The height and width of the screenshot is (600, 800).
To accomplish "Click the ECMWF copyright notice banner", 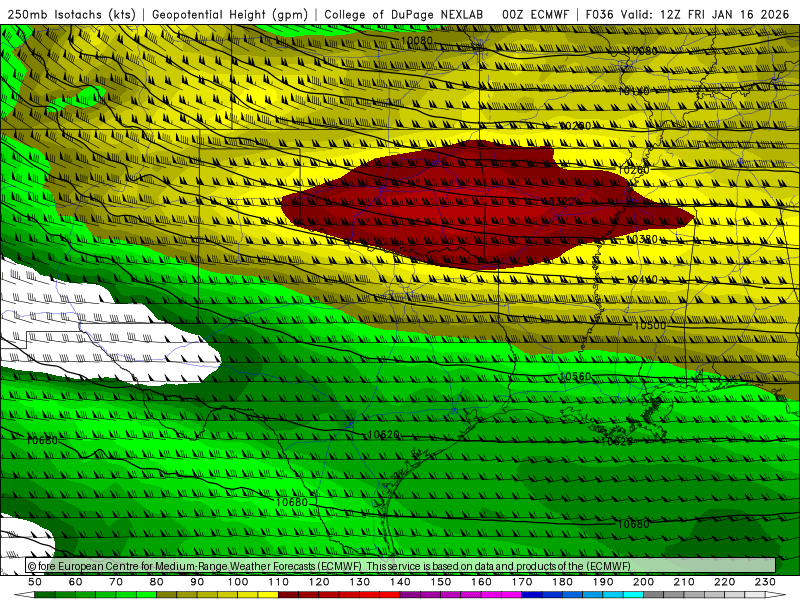I will pos(401,566).
